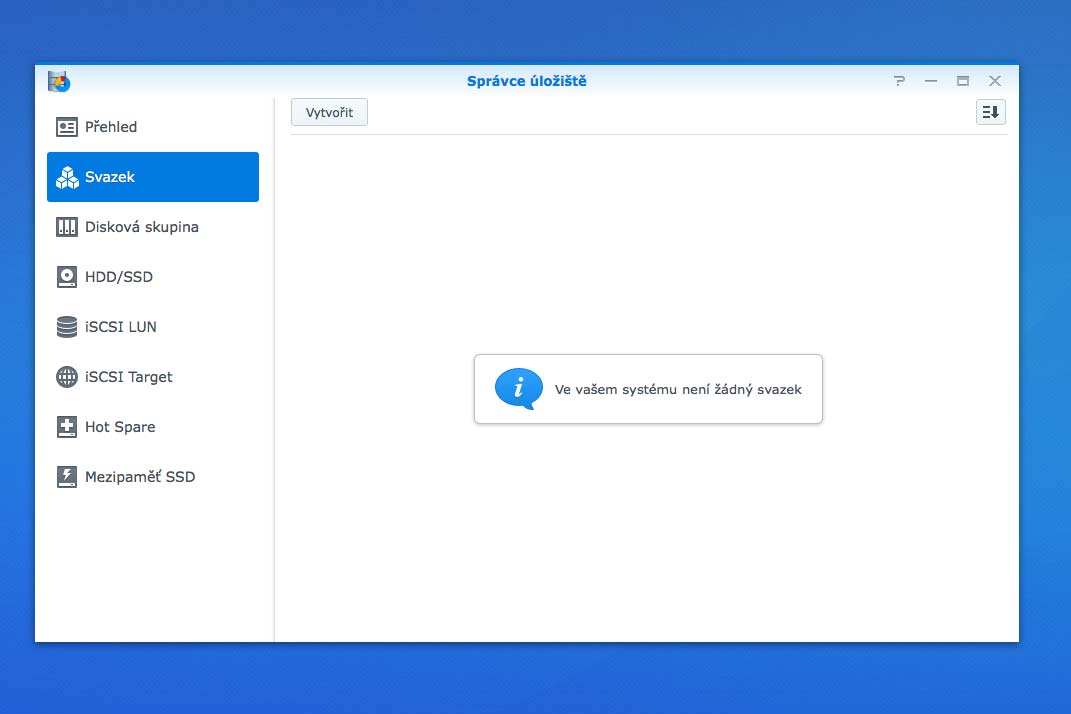
Task: Click the HDD/SSD drive icon
Action: click(x=67, y=277)
